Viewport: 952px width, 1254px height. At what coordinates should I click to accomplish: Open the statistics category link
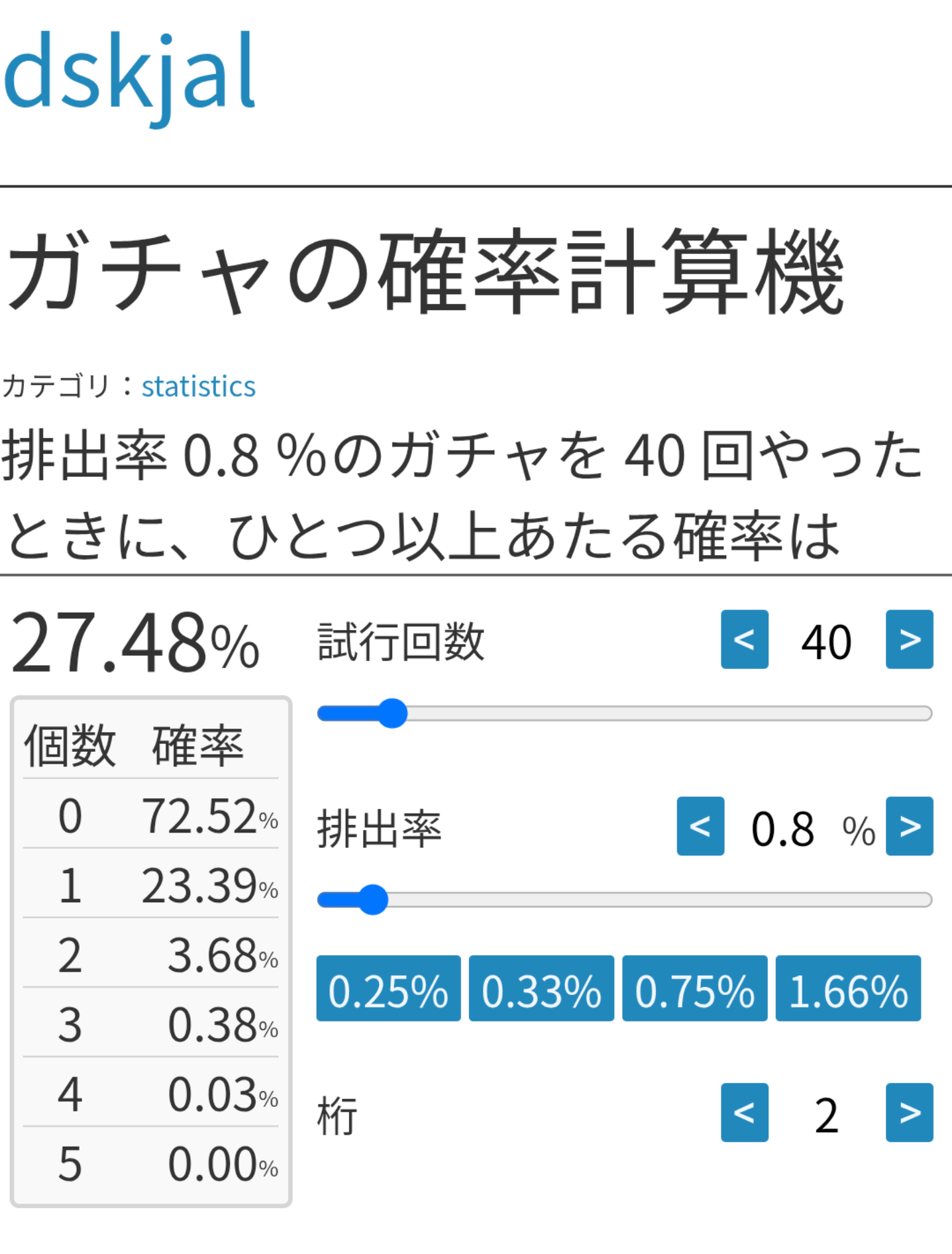(198, 386)
